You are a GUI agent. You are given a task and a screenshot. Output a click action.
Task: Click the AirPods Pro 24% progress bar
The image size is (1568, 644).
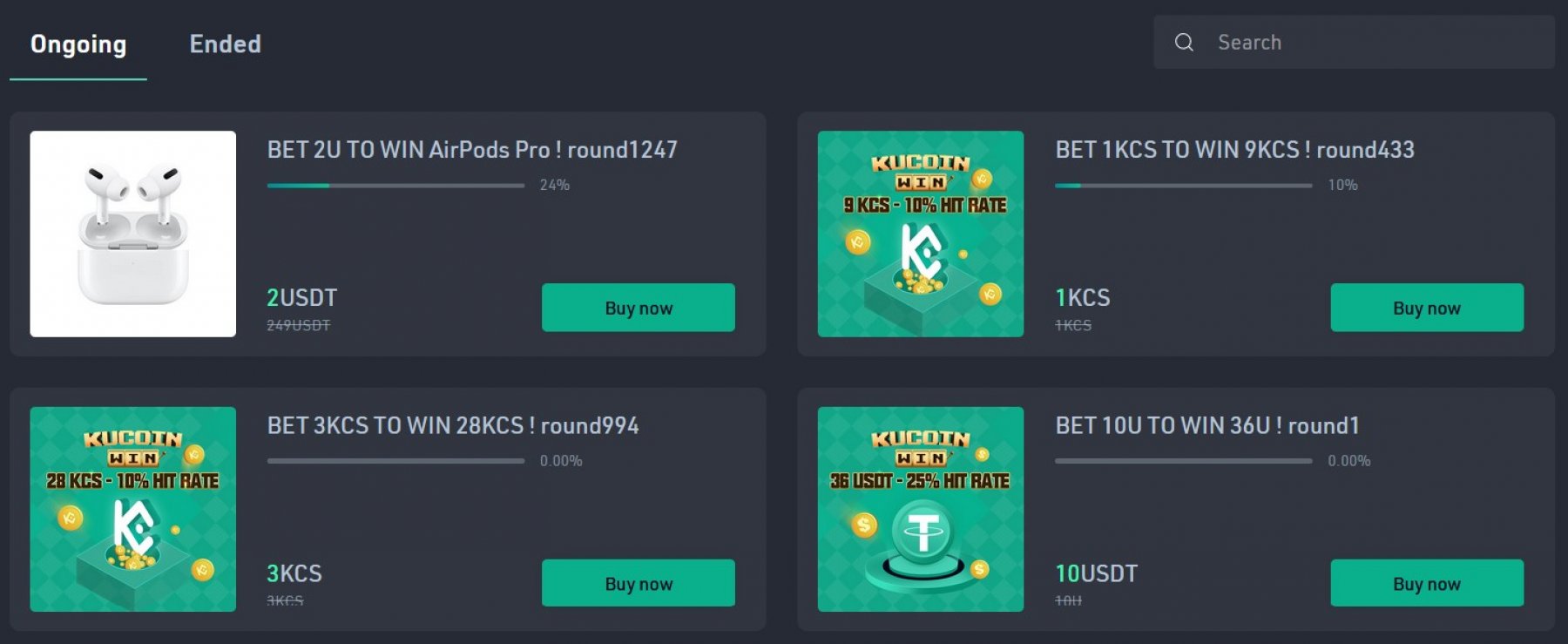tap(395, 185)
